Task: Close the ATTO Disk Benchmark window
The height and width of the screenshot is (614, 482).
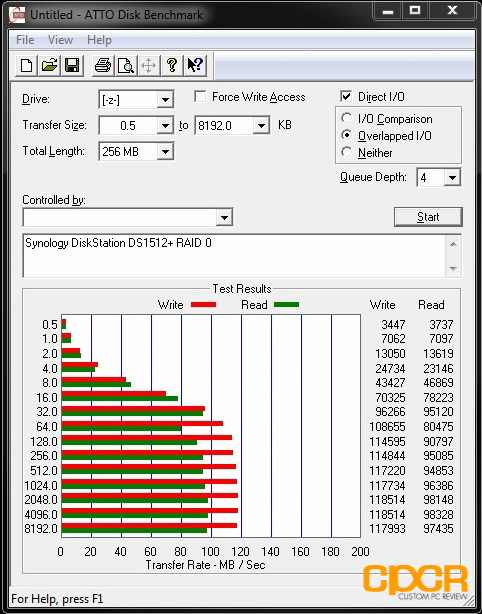Action: pos(452,11)
